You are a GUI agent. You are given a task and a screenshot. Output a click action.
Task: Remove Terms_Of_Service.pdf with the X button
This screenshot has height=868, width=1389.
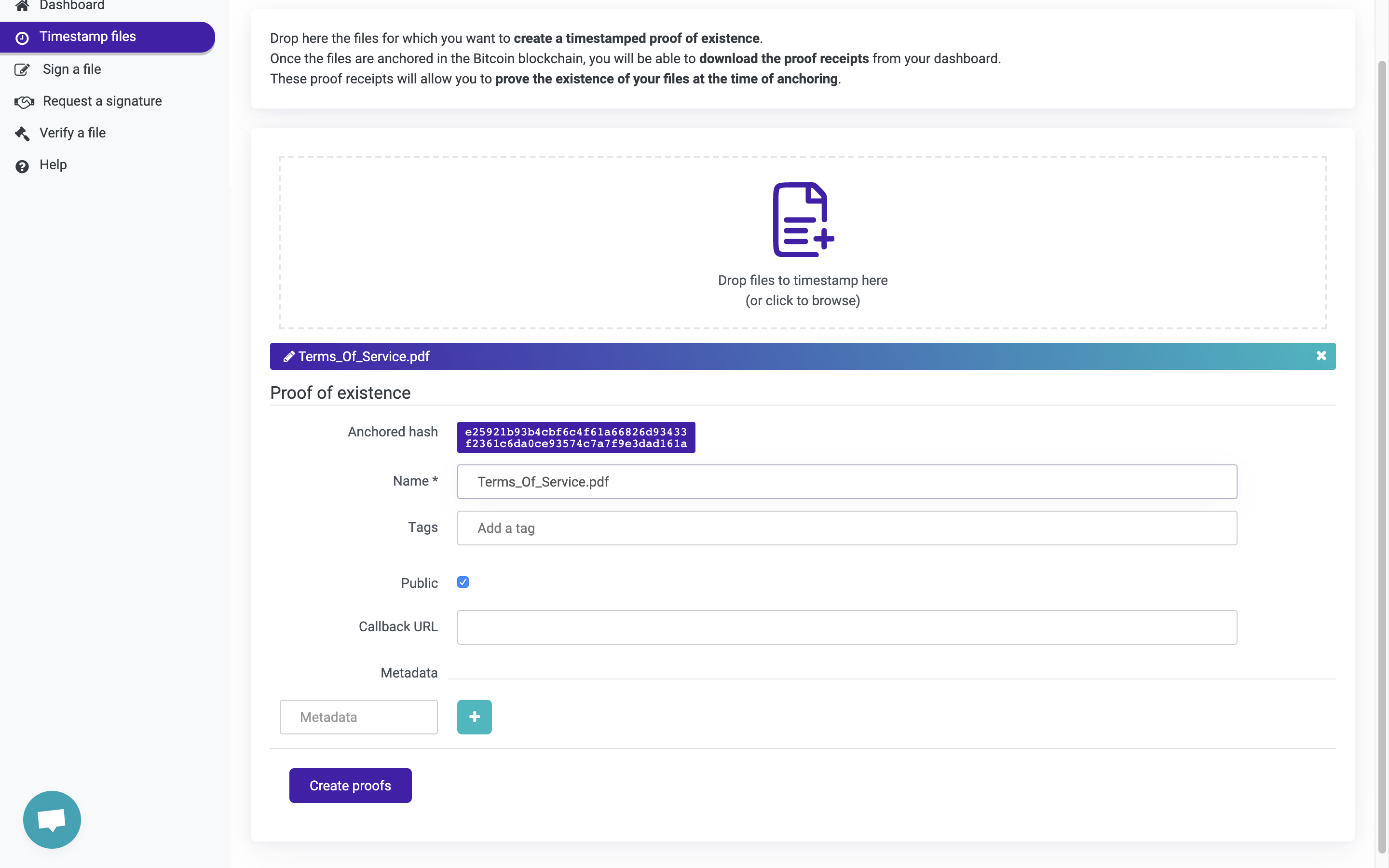click(1321, 356)
